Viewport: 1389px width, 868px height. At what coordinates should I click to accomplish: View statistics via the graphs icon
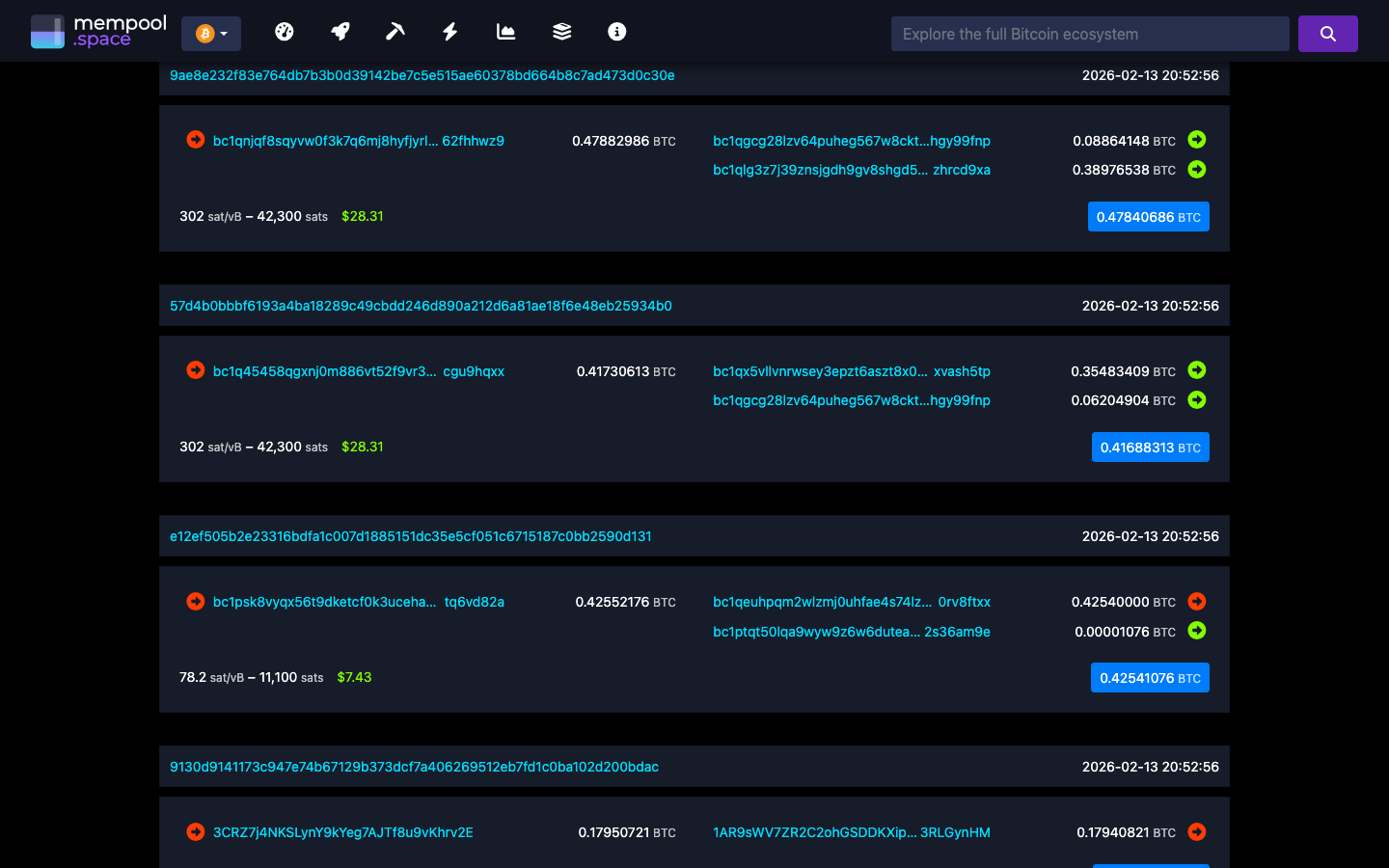[505, 31]
